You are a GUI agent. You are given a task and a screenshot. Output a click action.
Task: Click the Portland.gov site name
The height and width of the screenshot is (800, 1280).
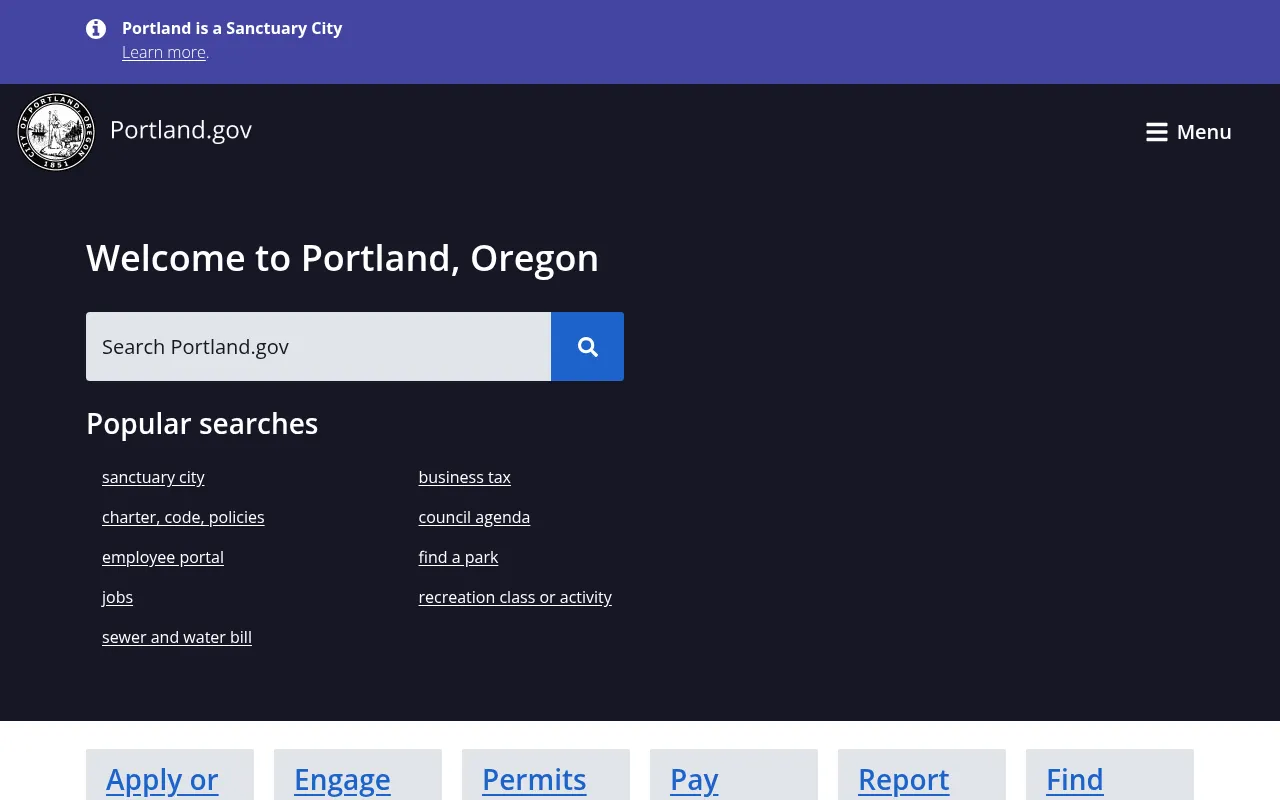pyautogui.click(x=181, y=130)
